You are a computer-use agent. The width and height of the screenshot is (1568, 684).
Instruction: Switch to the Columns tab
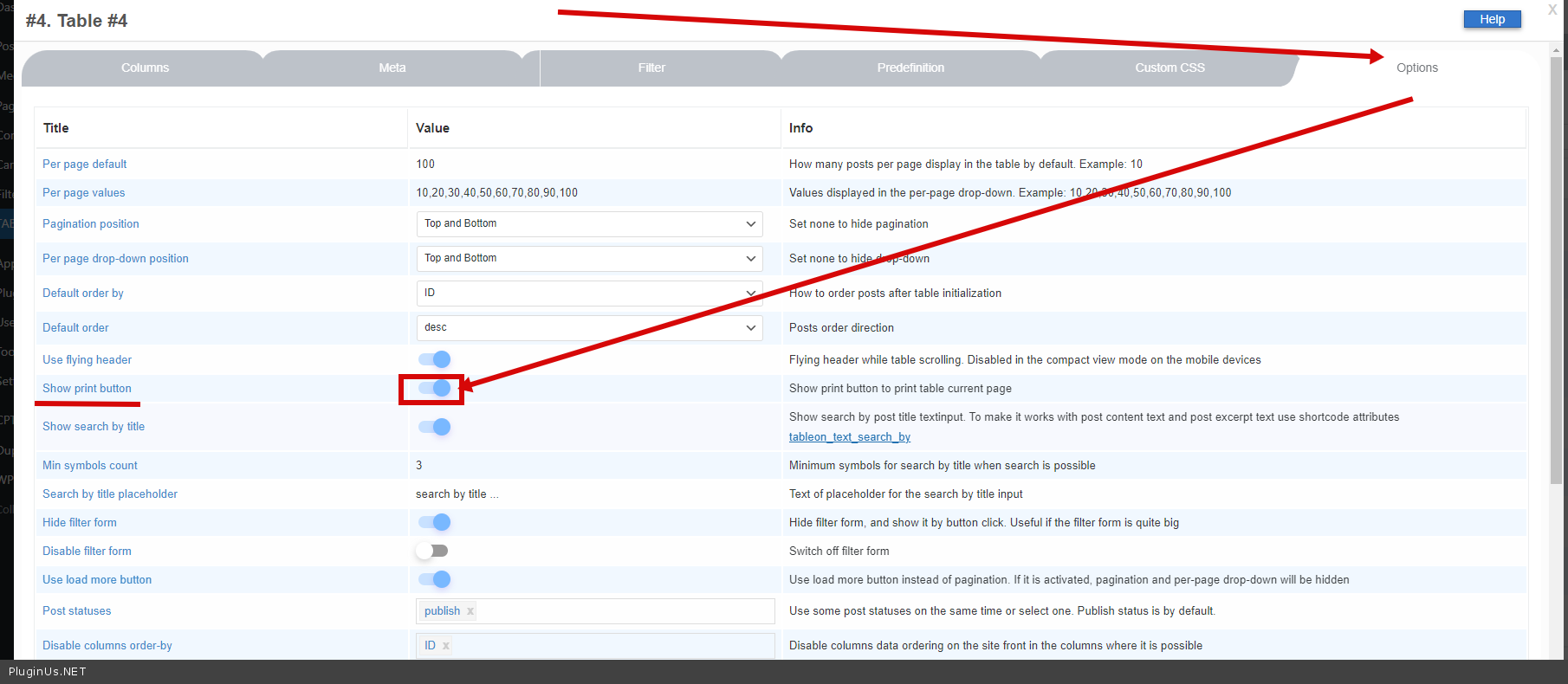pos(145,68)
